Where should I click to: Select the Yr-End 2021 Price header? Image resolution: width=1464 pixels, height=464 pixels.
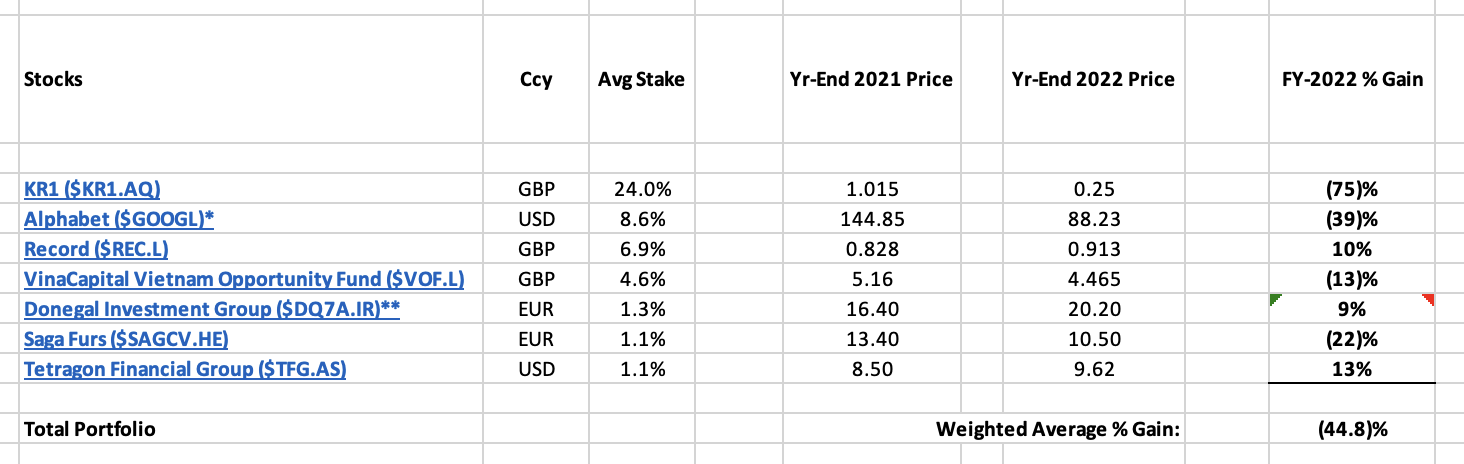(x=872, y=79)
